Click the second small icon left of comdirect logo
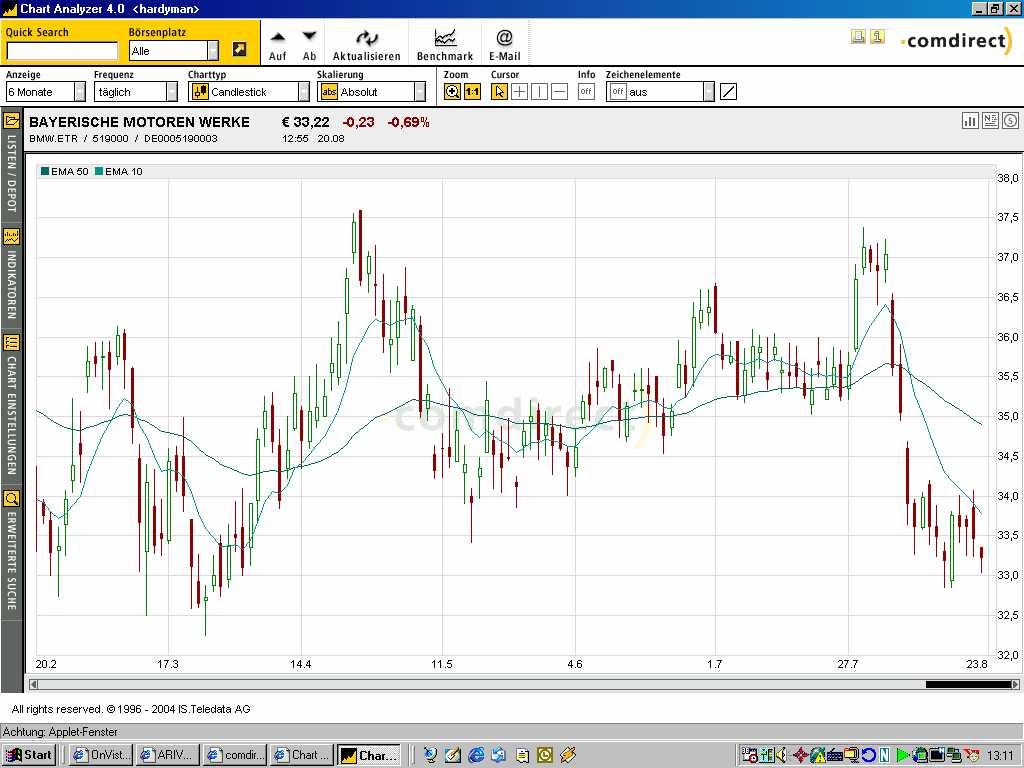 pyautogui.click(x=878, y=37)
